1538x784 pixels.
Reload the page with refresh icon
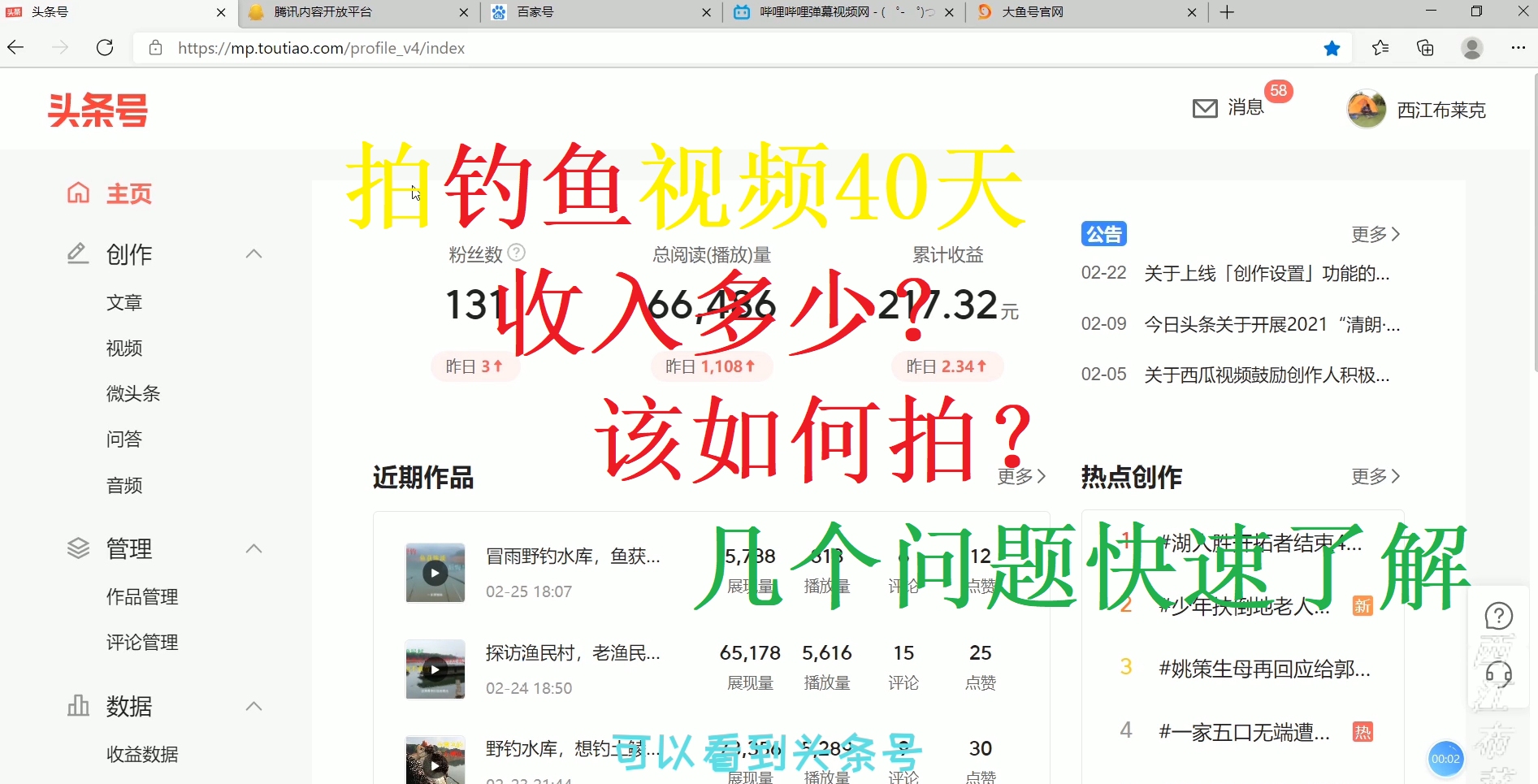[x=105, y=48]
